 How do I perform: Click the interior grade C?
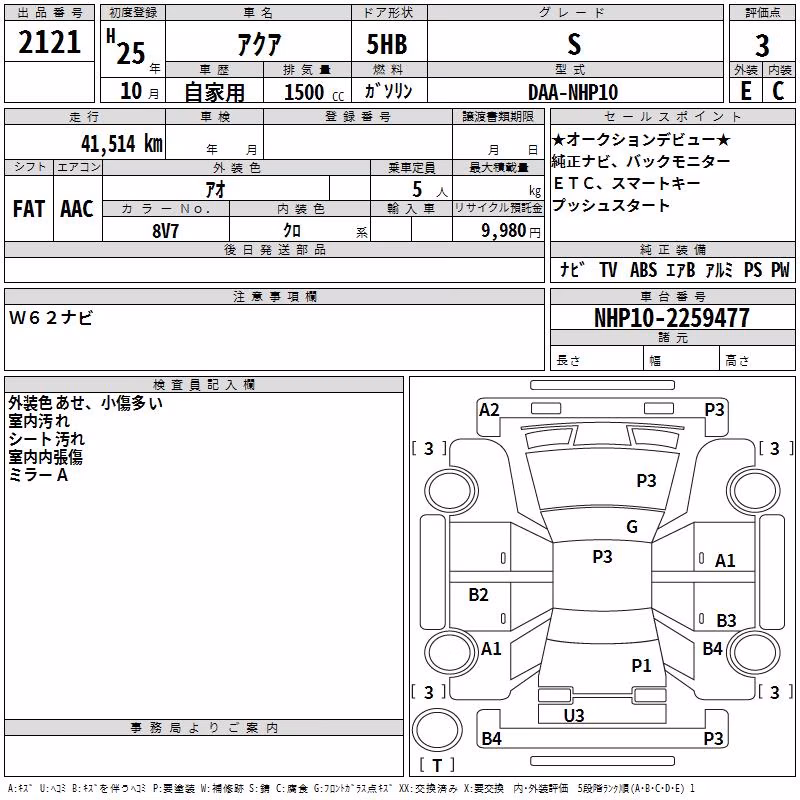coord(778,91)
